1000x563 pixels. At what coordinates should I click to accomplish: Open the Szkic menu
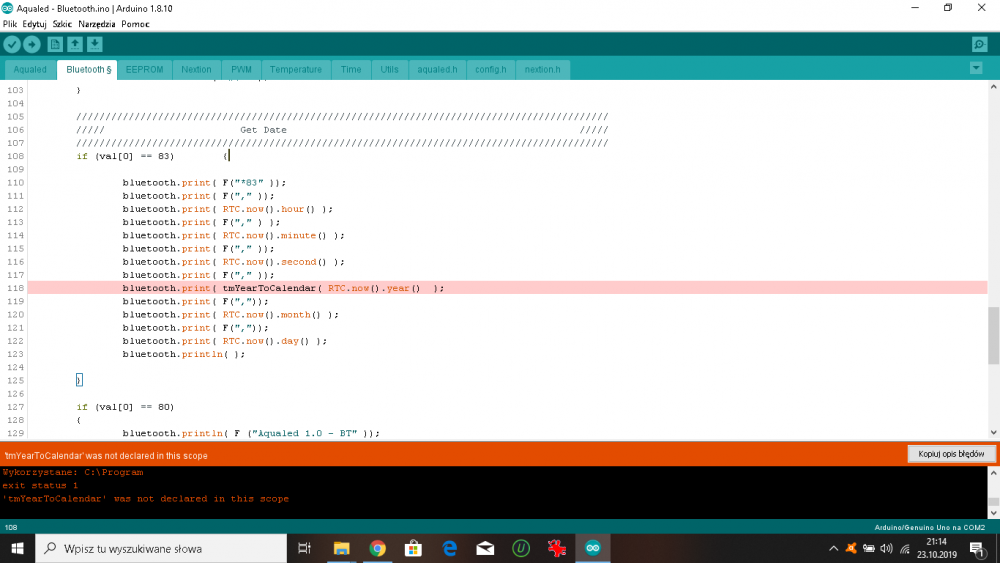[x=62, y=23]
